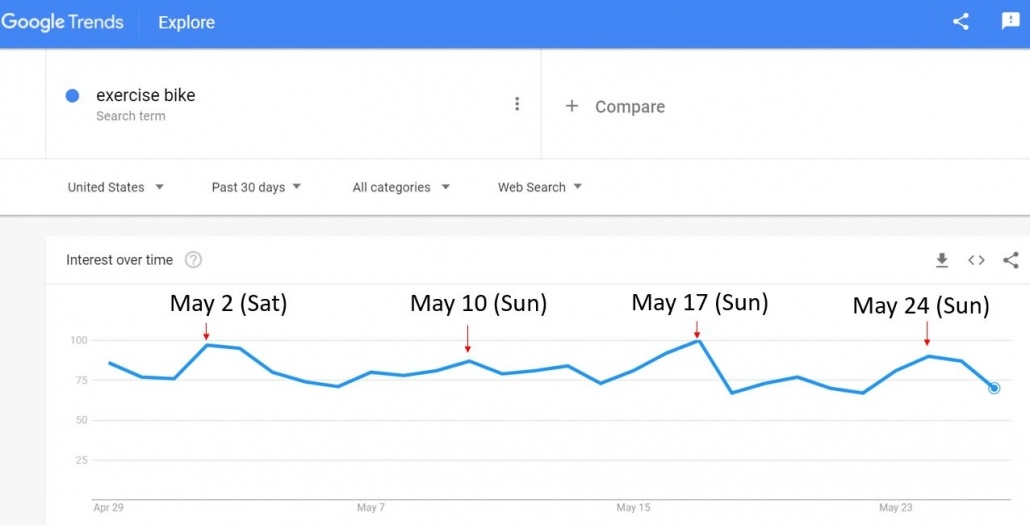
Task: Go to the Explore section in header
Action: [x=186, y=22]
